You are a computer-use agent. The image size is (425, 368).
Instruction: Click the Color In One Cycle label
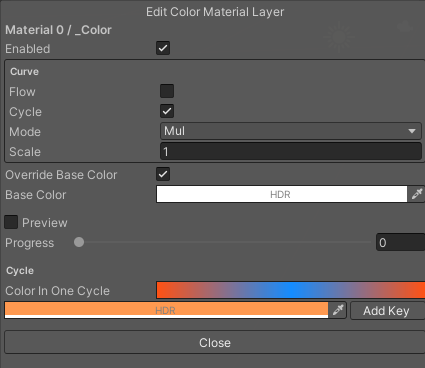pyautogui.click(x=57, y=291)
